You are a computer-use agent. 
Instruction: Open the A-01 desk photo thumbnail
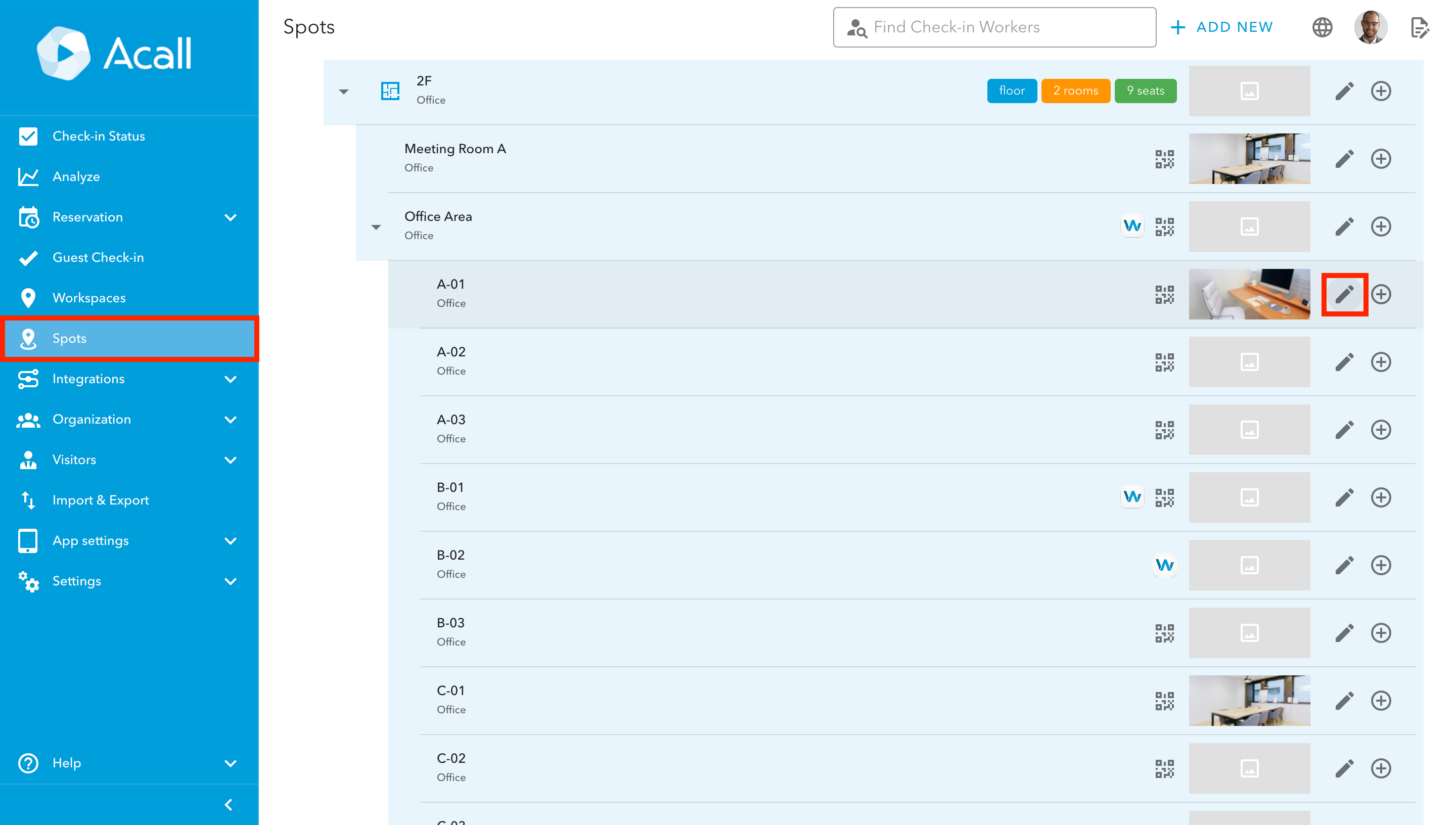(x=1249, y=294)
